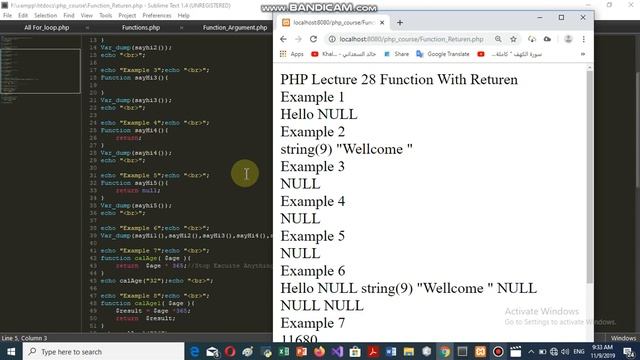Click the Chrome page vertical scrollbar
This screenshot has height=360, width=640.
click(589, 176)
